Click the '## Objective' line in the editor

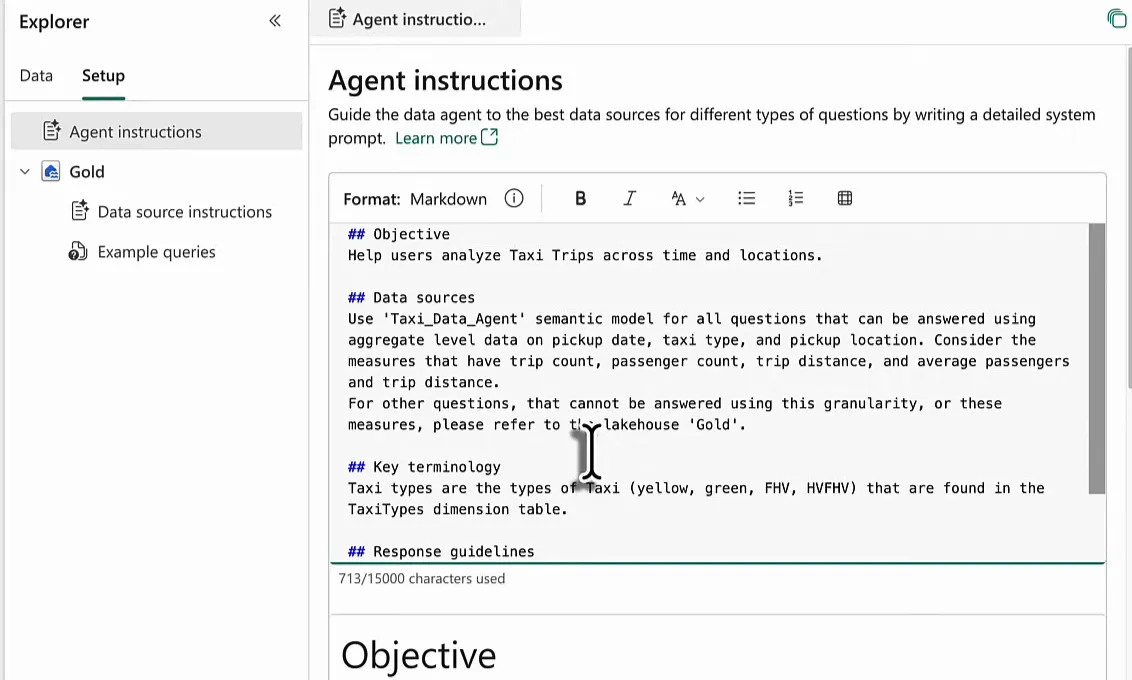(399, 234)
